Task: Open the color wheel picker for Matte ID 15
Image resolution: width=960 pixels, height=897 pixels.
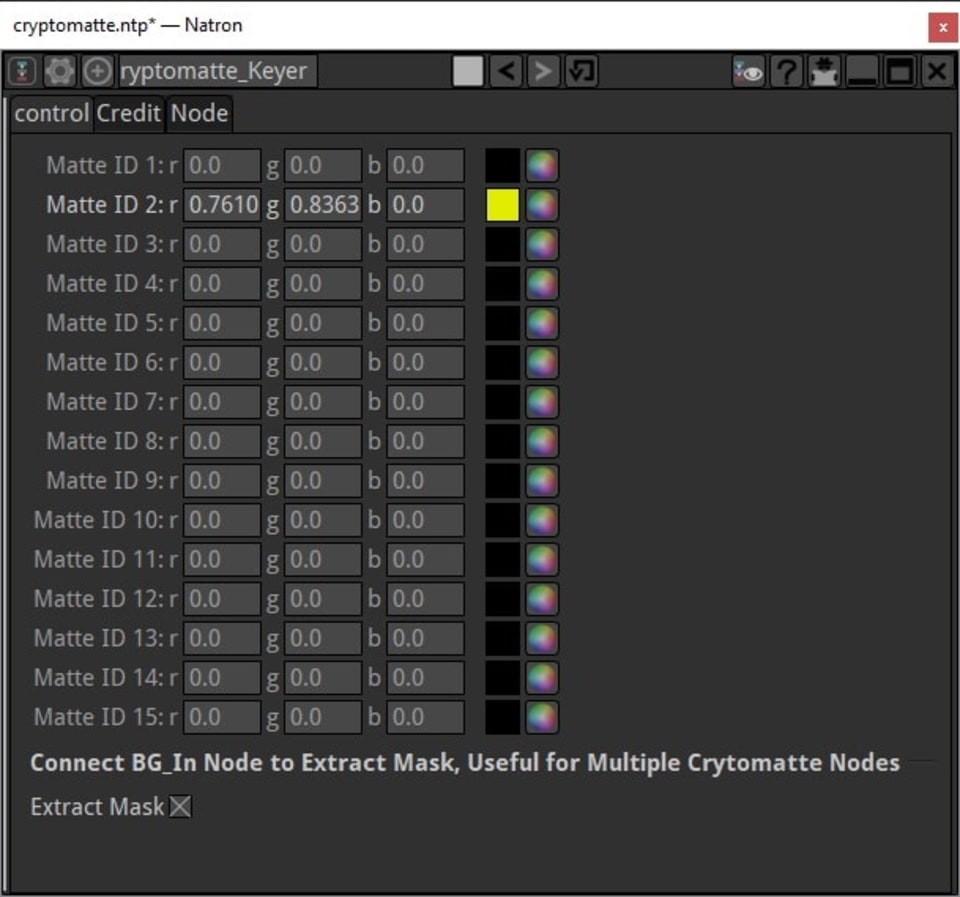Action: 540,717
